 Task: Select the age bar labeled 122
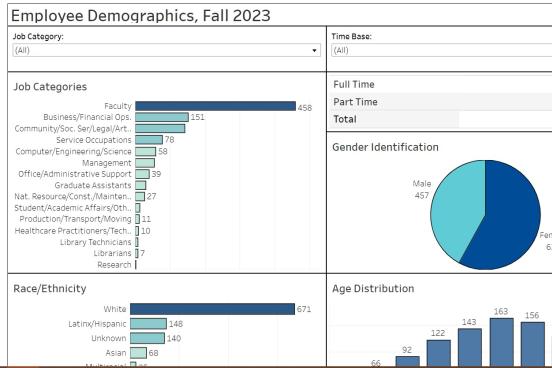coord(439,353)
